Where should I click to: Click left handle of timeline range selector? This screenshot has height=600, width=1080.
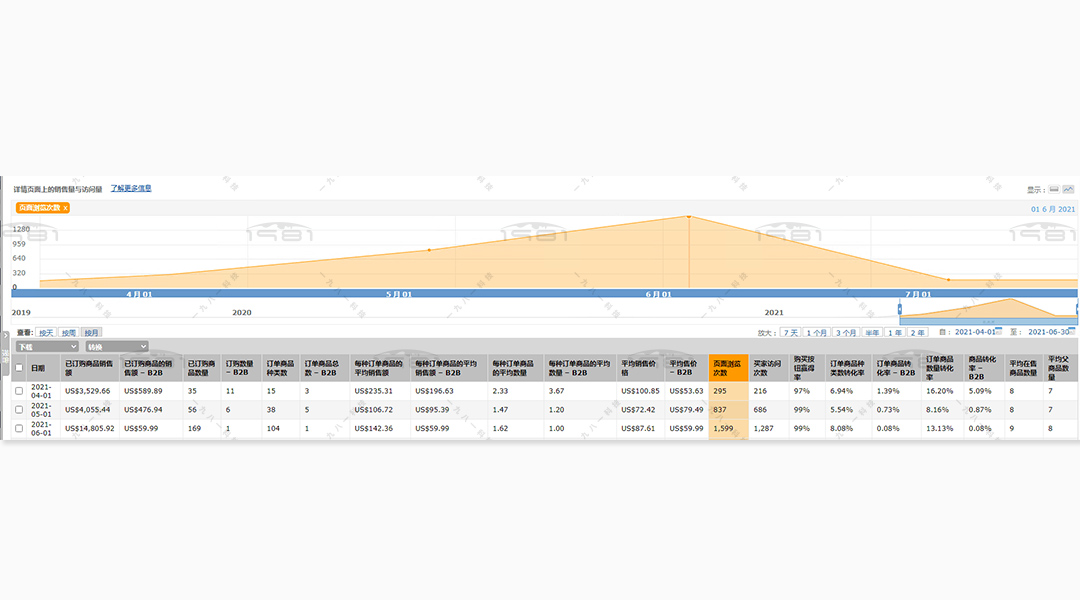click(900, 309)
